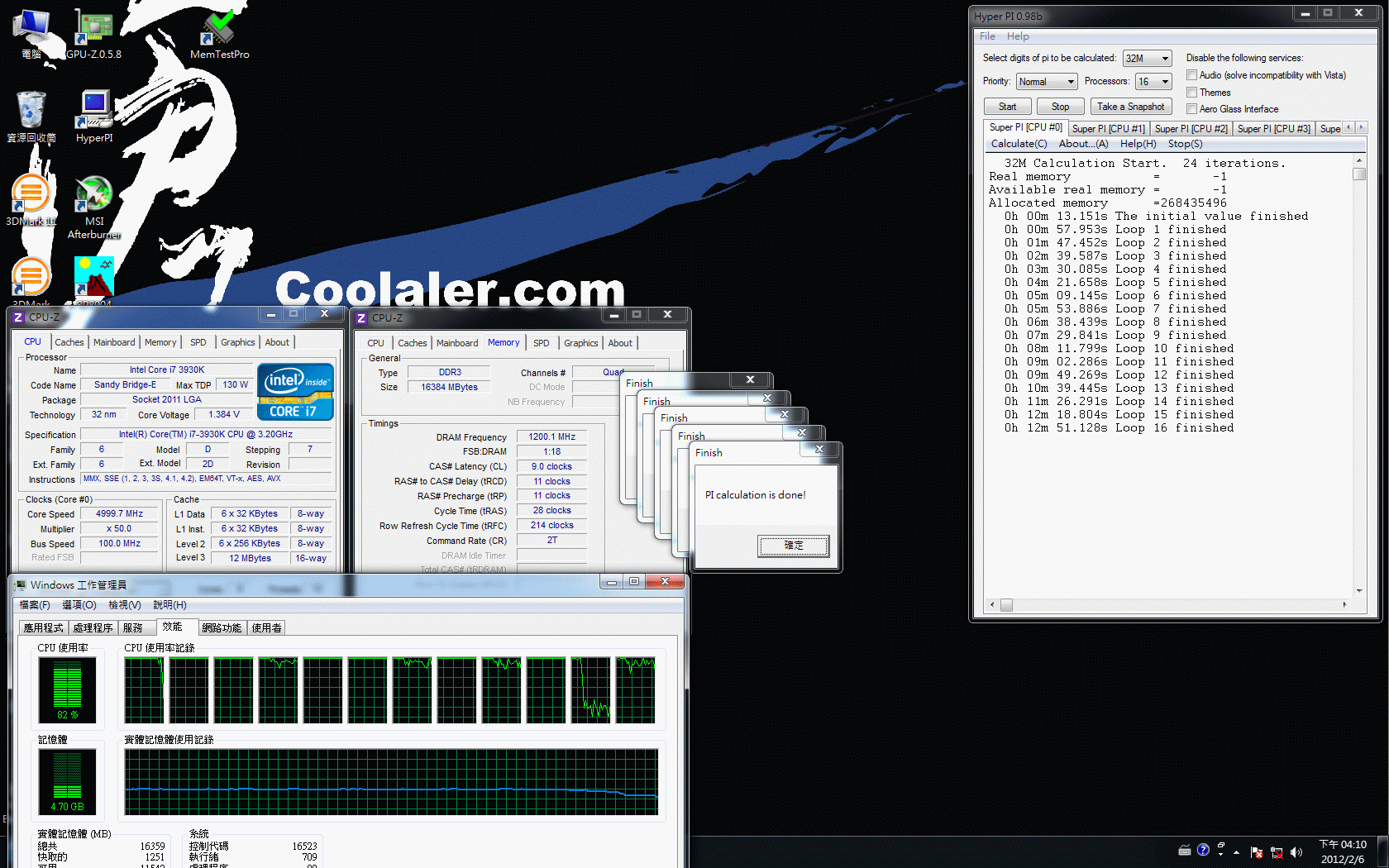
Task: Switch to the Super PI [CPU #1] tab
Action: tap(1109, 129)
